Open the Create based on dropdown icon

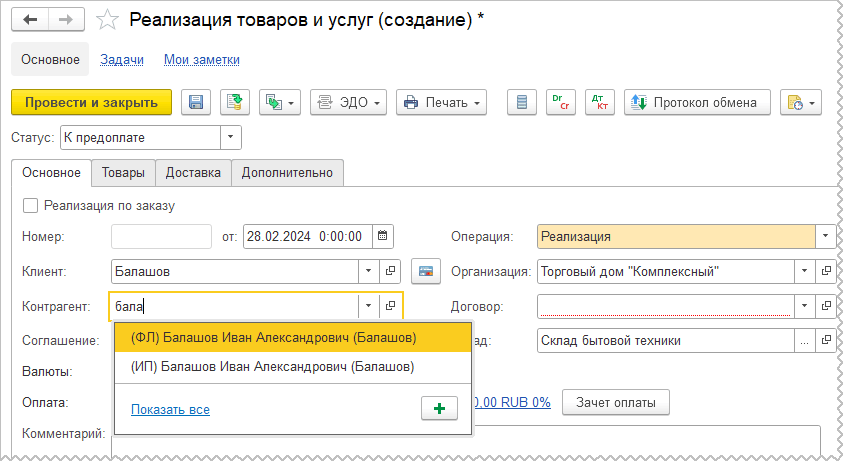coord(279,102)
